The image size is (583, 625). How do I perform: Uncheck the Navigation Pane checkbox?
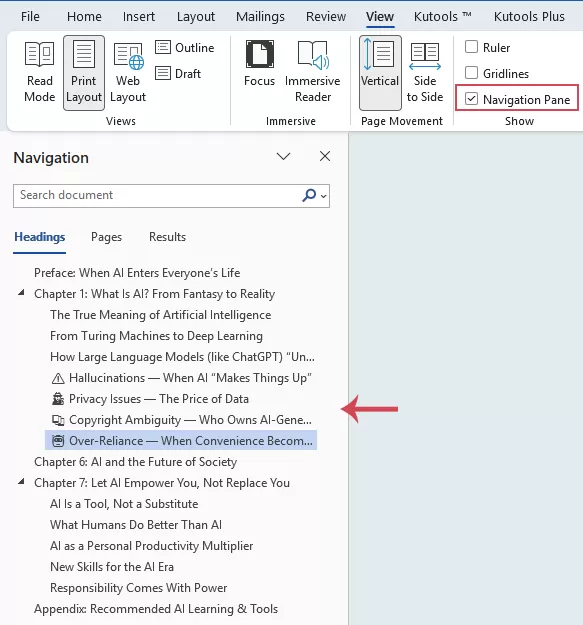coord(471,99)
